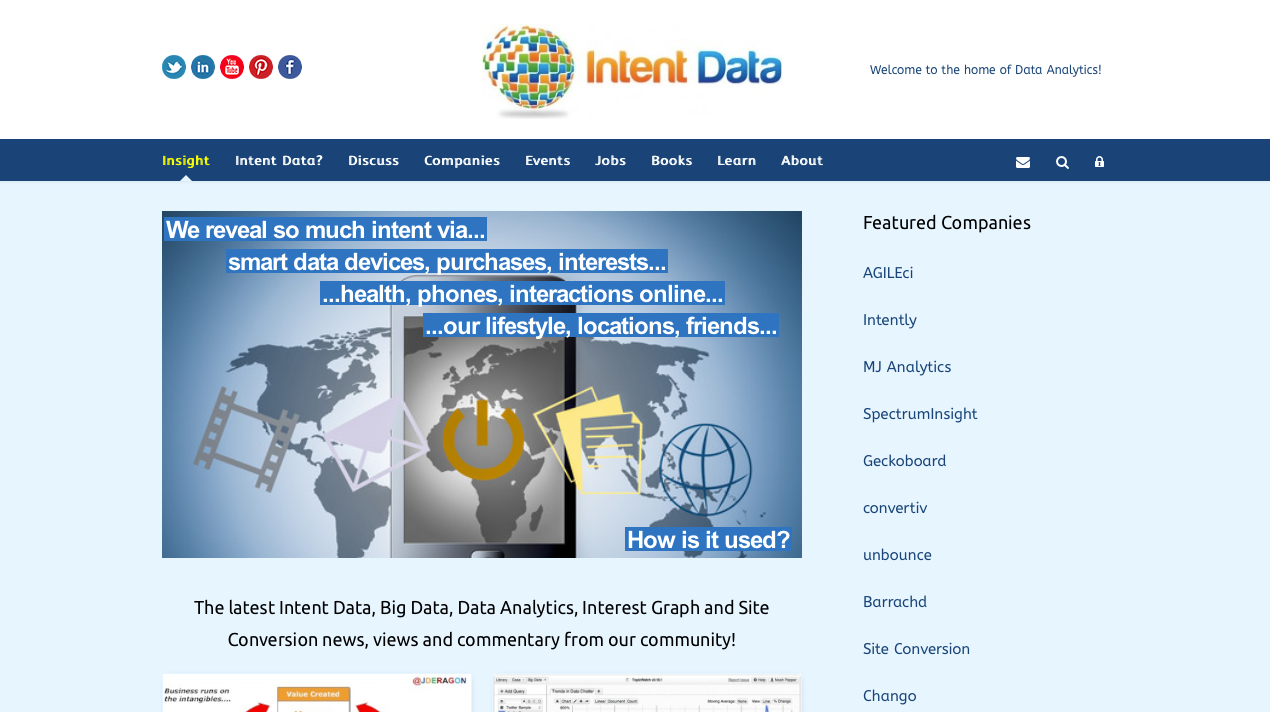Open the Companies menu item
The height and width of the screenshot is (712, 1270).
tap(462, 160)
